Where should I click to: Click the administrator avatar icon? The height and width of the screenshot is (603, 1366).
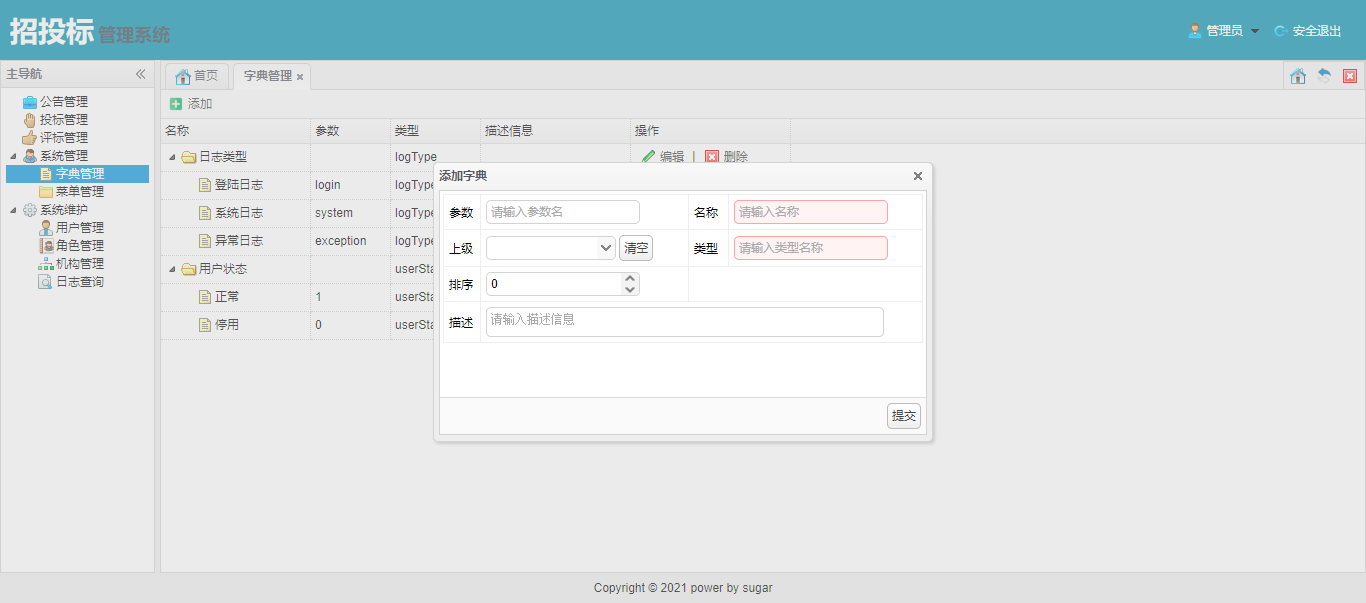coord(1195,31)
